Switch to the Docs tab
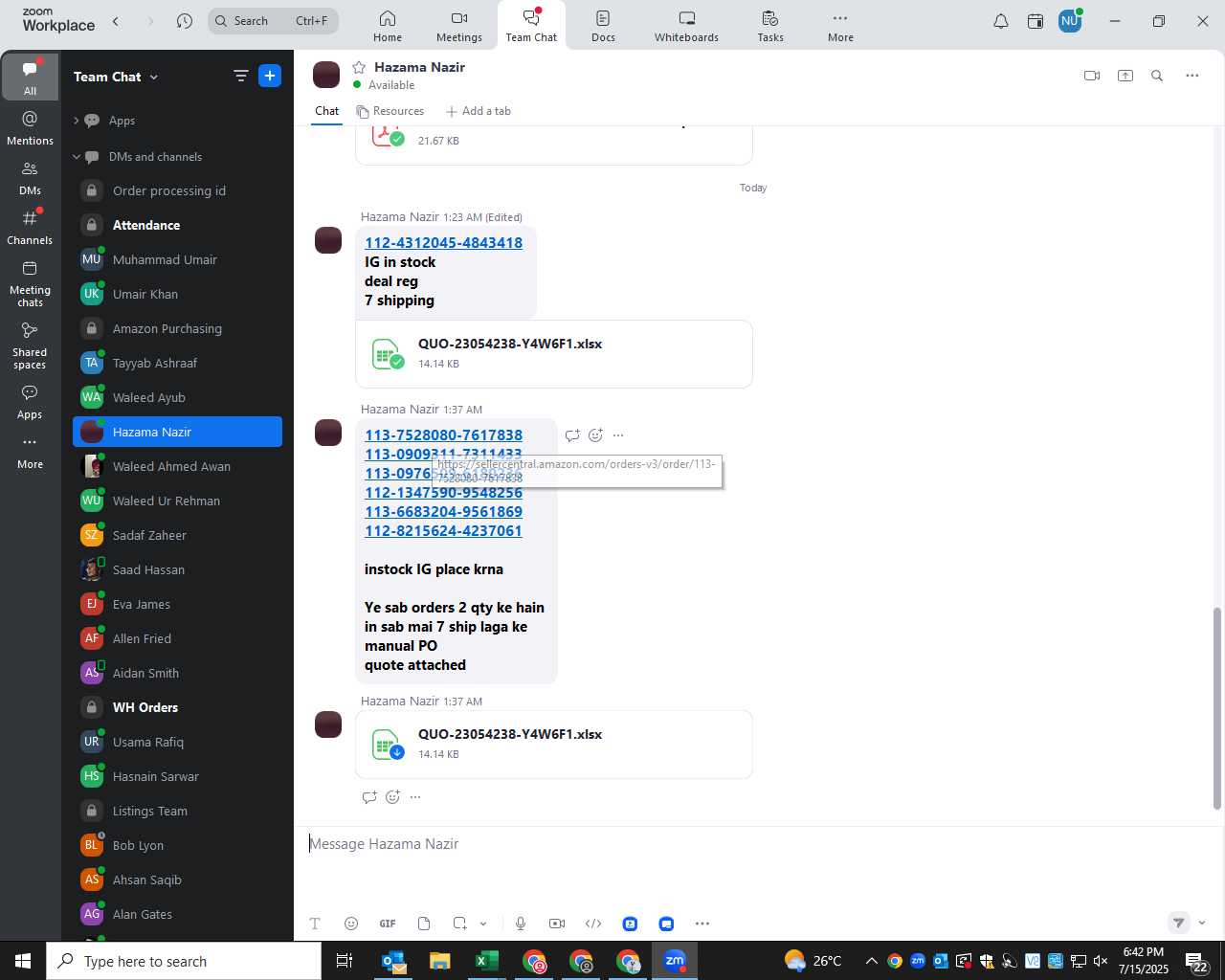The height and width of the screenshot is (980, 1225). pos(603,26)
